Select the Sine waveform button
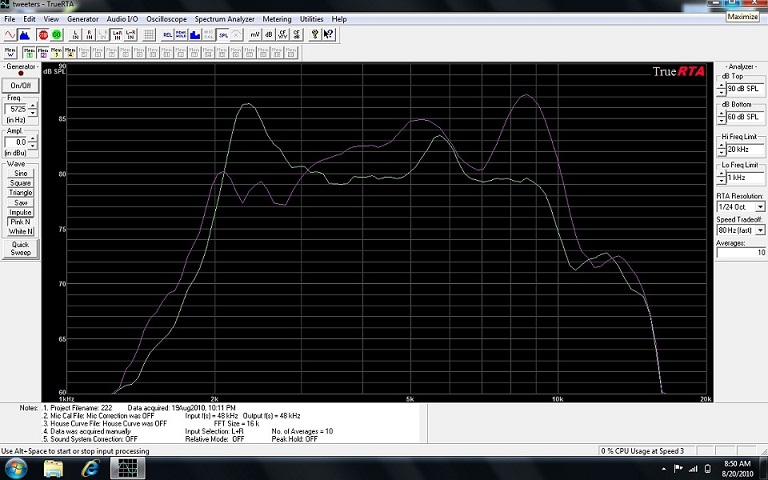The image size is (768, 480). coord(20,174)
